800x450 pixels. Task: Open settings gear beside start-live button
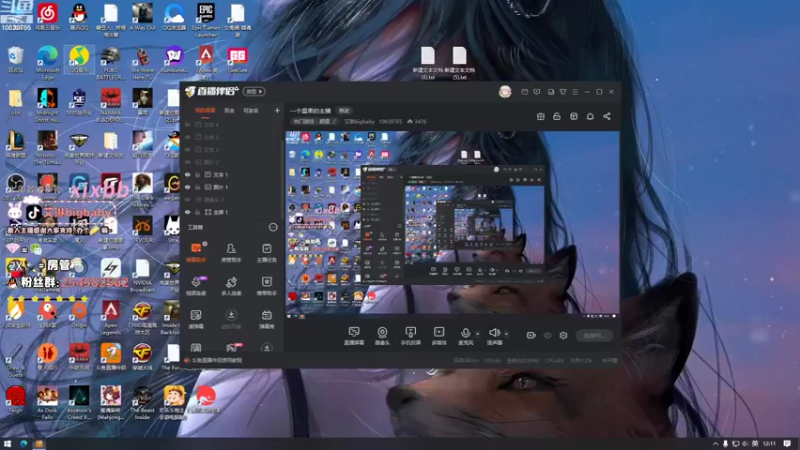[x=563, y=335]
